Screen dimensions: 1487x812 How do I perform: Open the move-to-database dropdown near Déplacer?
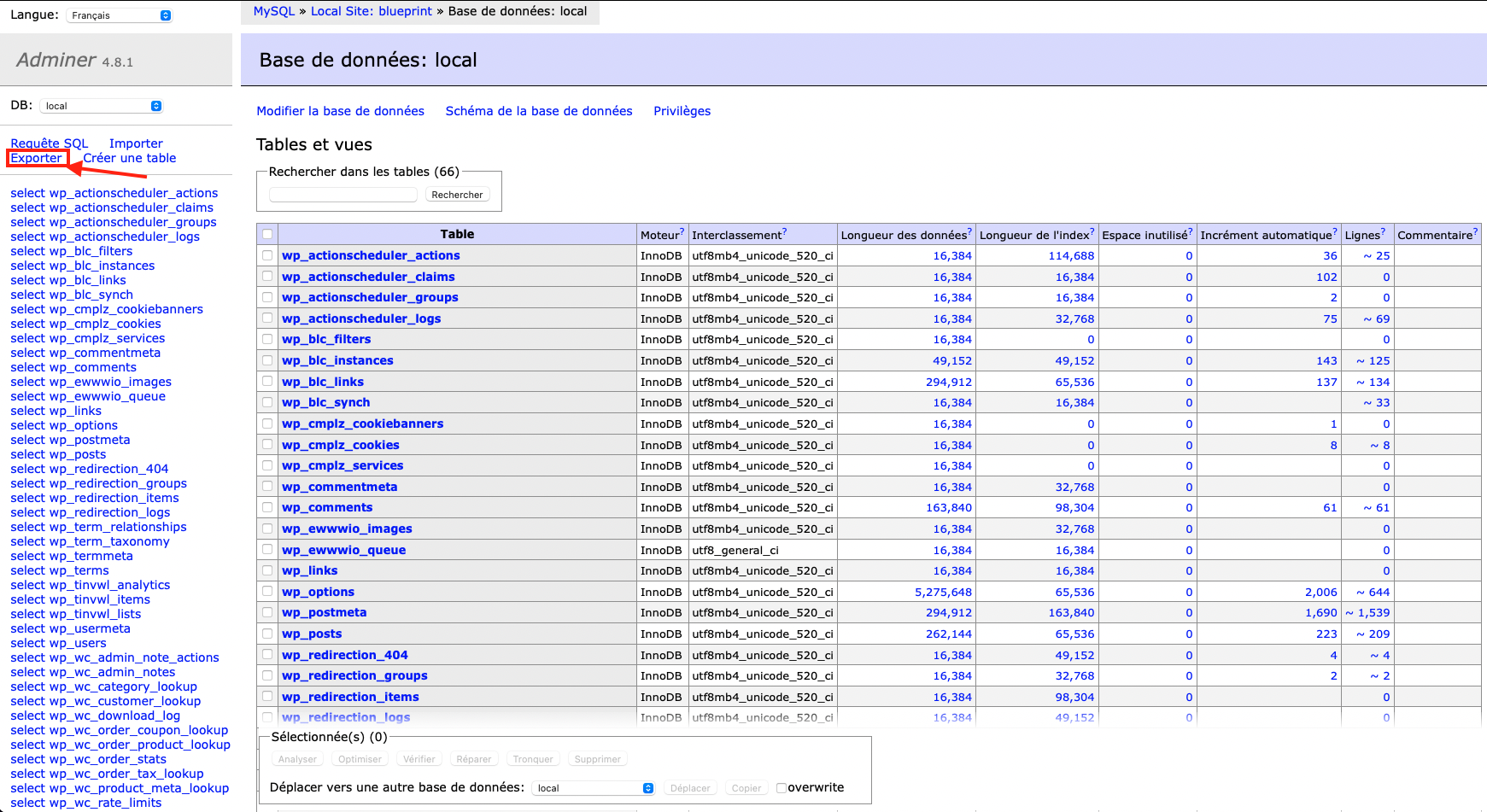(593, 788)
